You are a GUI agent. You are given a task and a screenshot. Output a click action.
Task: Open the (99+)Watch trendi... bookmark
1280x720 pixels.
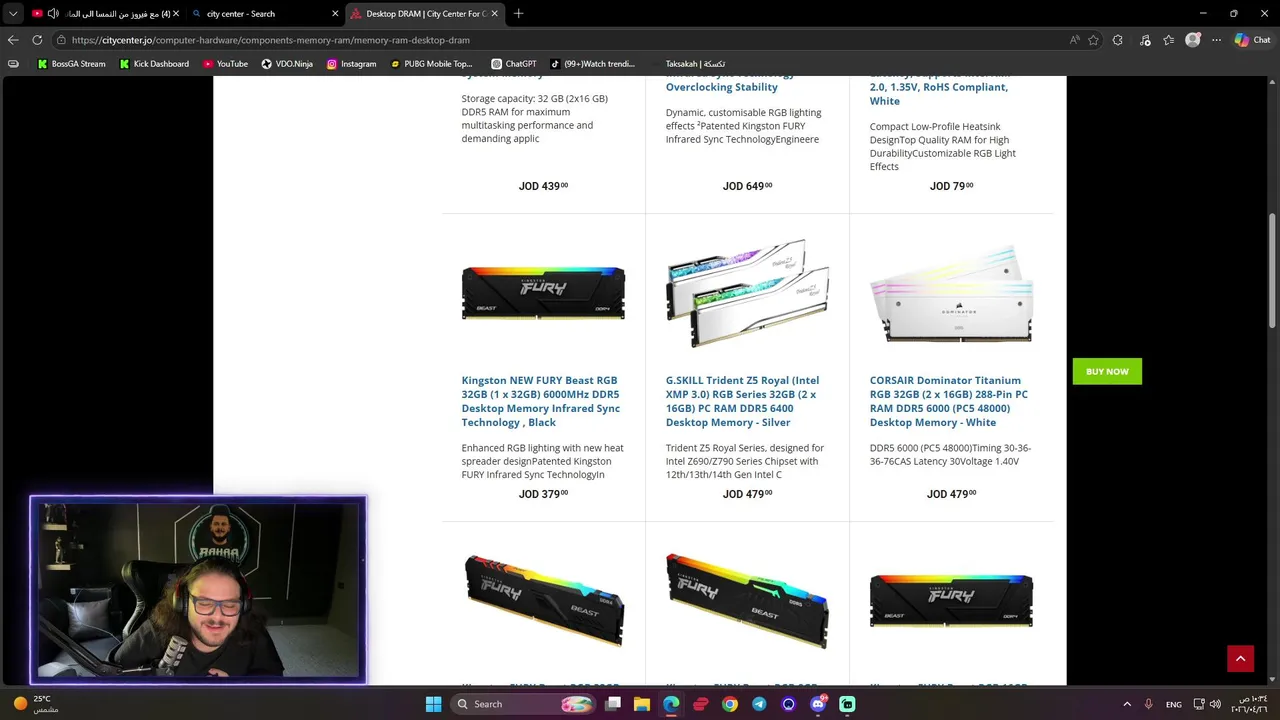[x=592, y=64]
